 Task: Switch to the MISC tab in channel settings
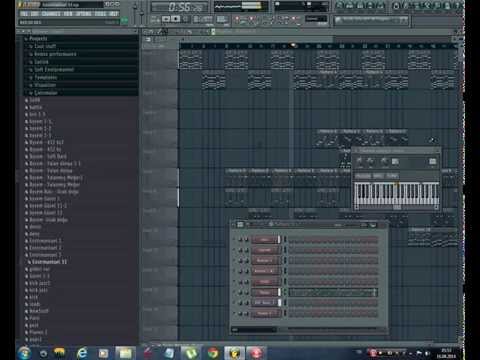[x=378, y=176]
